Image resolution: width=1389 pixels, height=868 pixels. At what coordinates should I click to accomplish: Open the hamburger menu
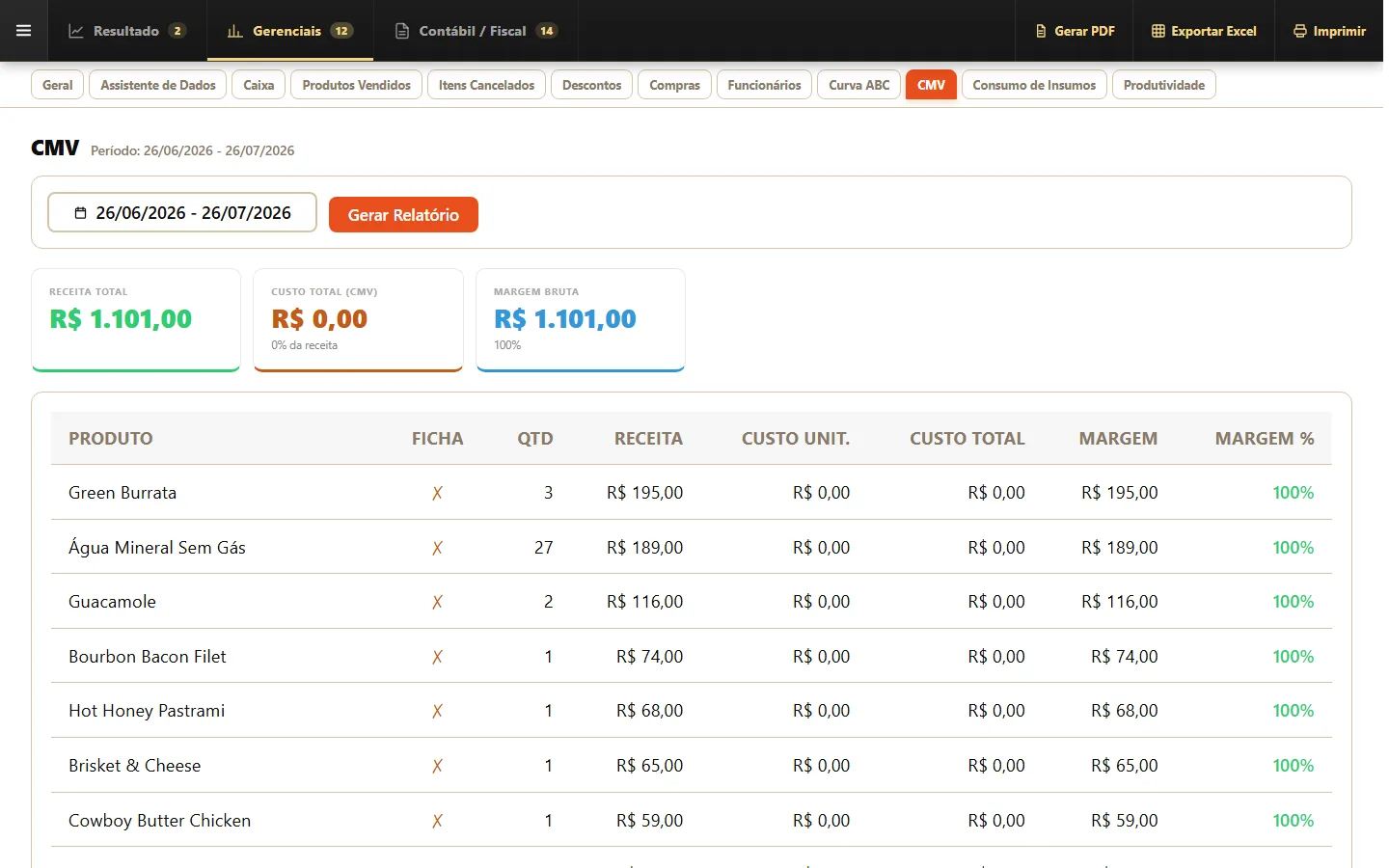click(x=24, y=31)
